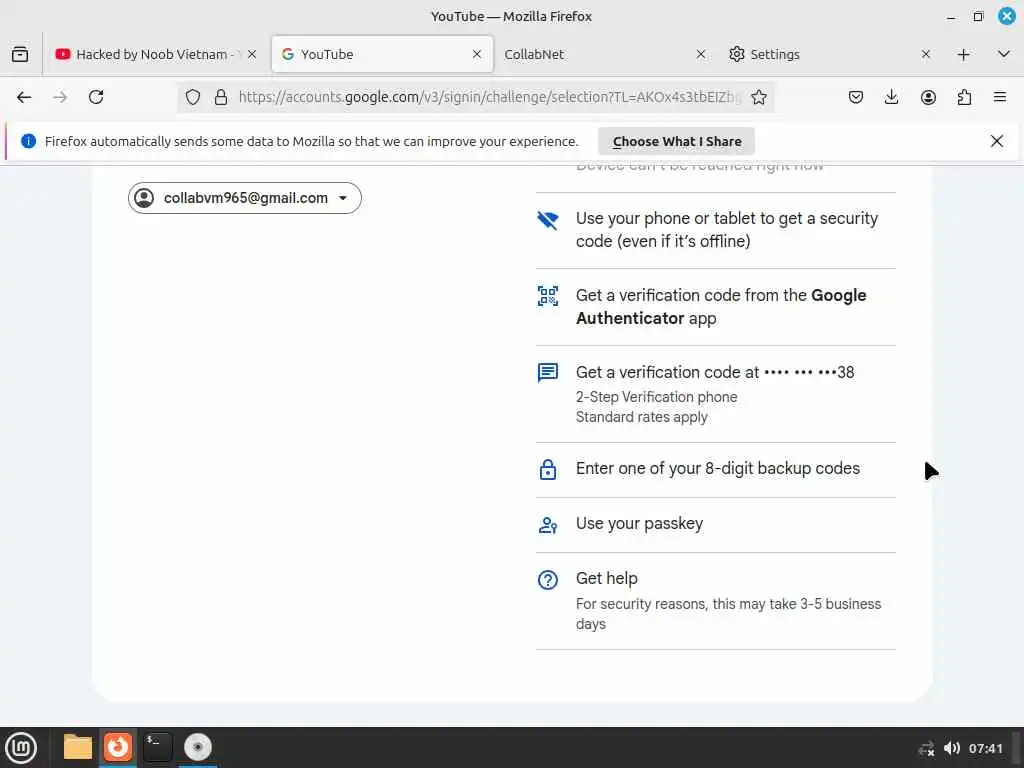Image resolution: width=1024 pixels, height=768 pixels.
Task: Click 'Standard rates apply' text
Action: point(641,417)
